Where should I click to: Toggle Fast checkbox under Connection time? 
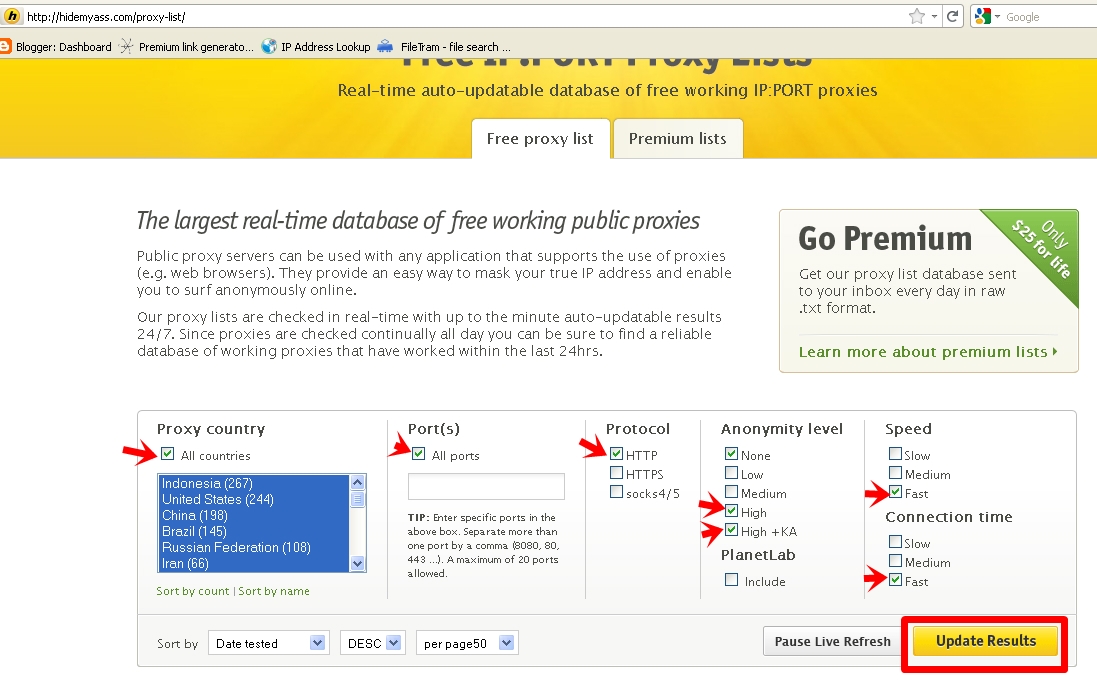click(x=896, y=580)
